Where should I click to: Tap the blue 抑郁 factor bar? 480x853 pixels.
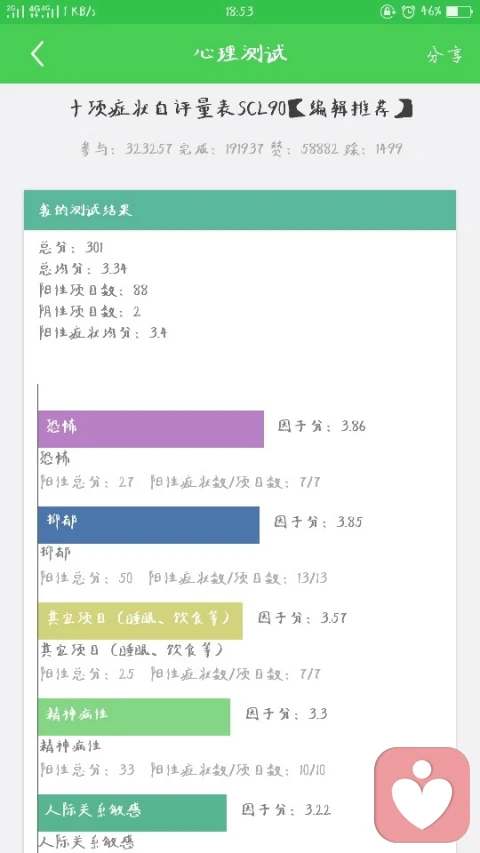pos(149,524)
